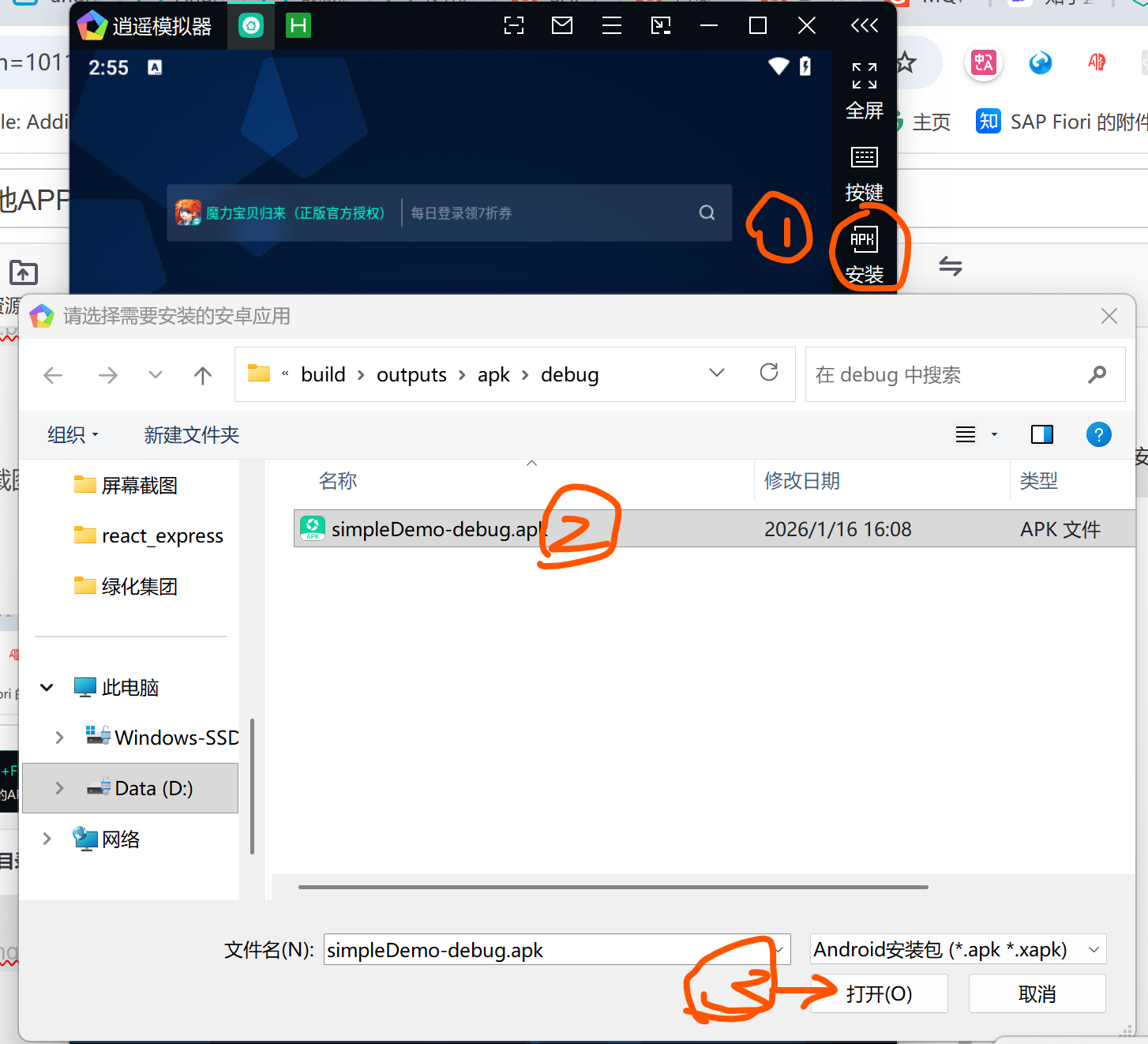The width and height of the screenshot is (1148, 1044).
Task: Toggle the preview pane
Action: coord(1042,434)
